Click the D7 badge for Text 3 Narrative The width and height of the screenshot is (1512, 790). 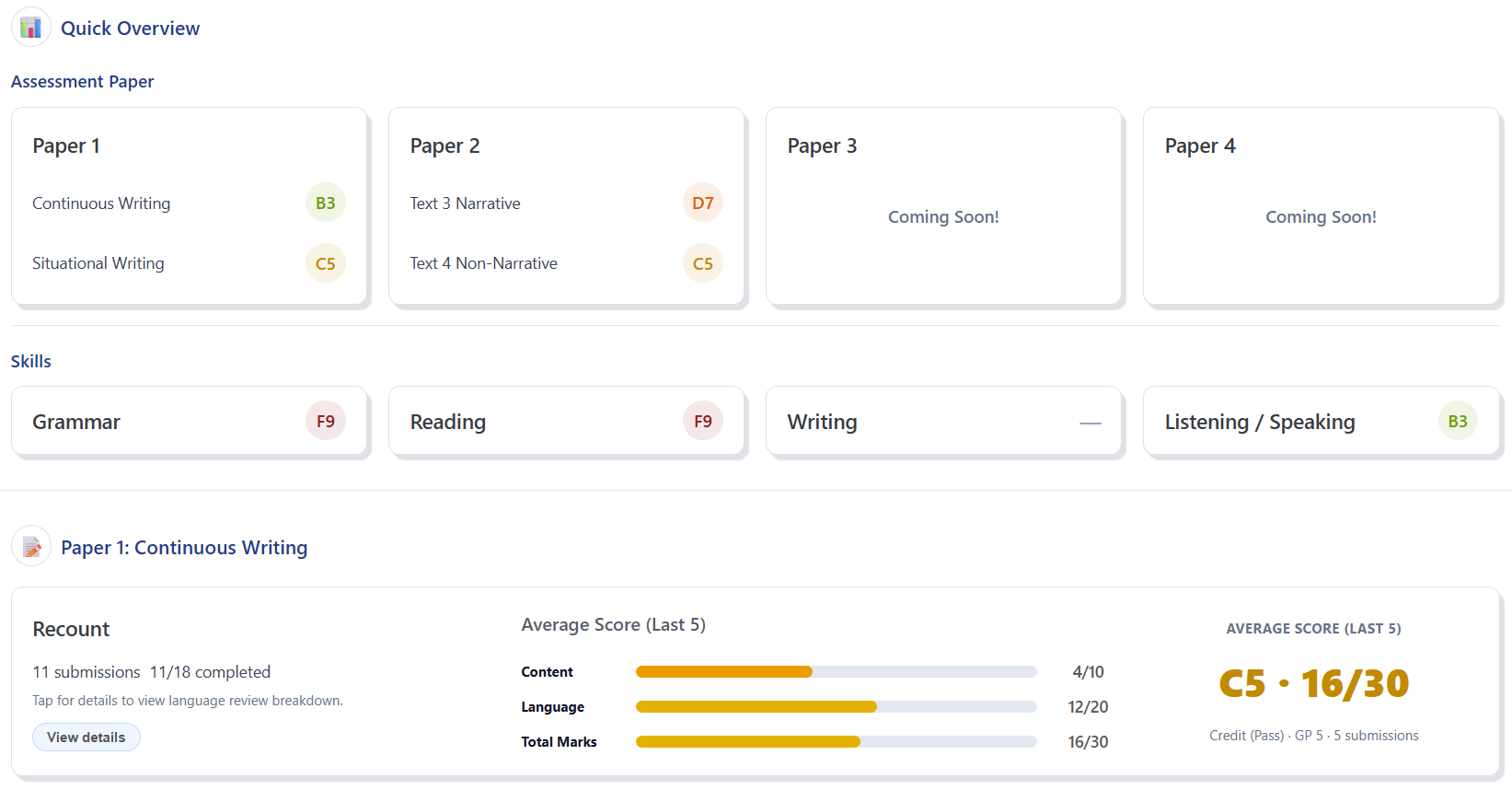703,203
